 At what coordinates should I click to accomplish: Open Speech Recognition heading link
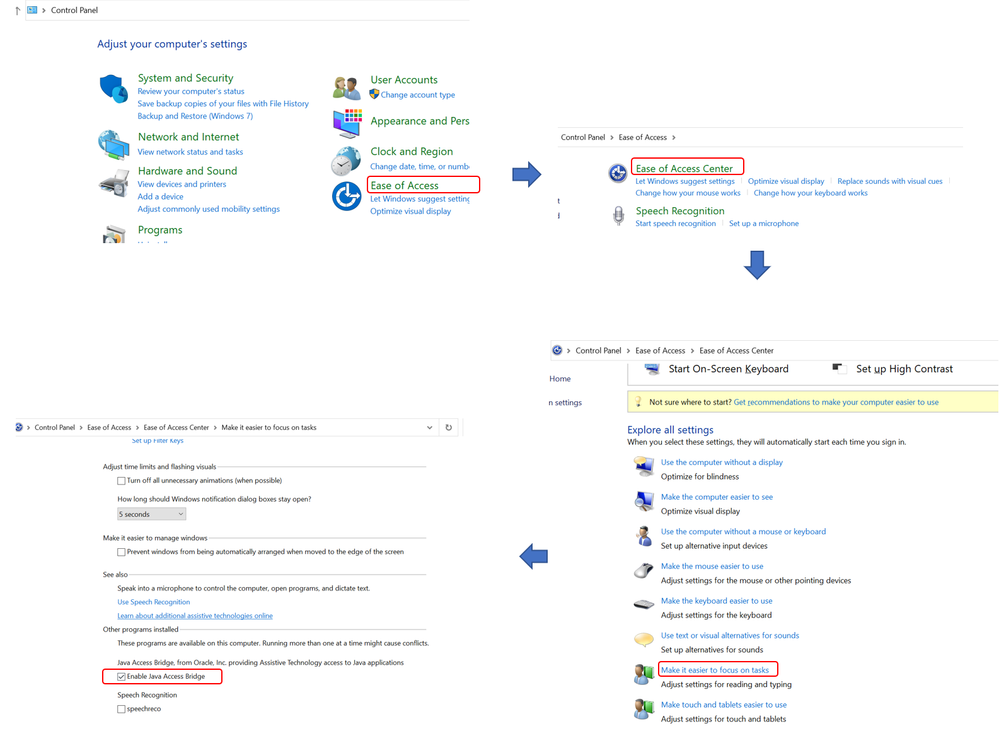pos(680,211)
